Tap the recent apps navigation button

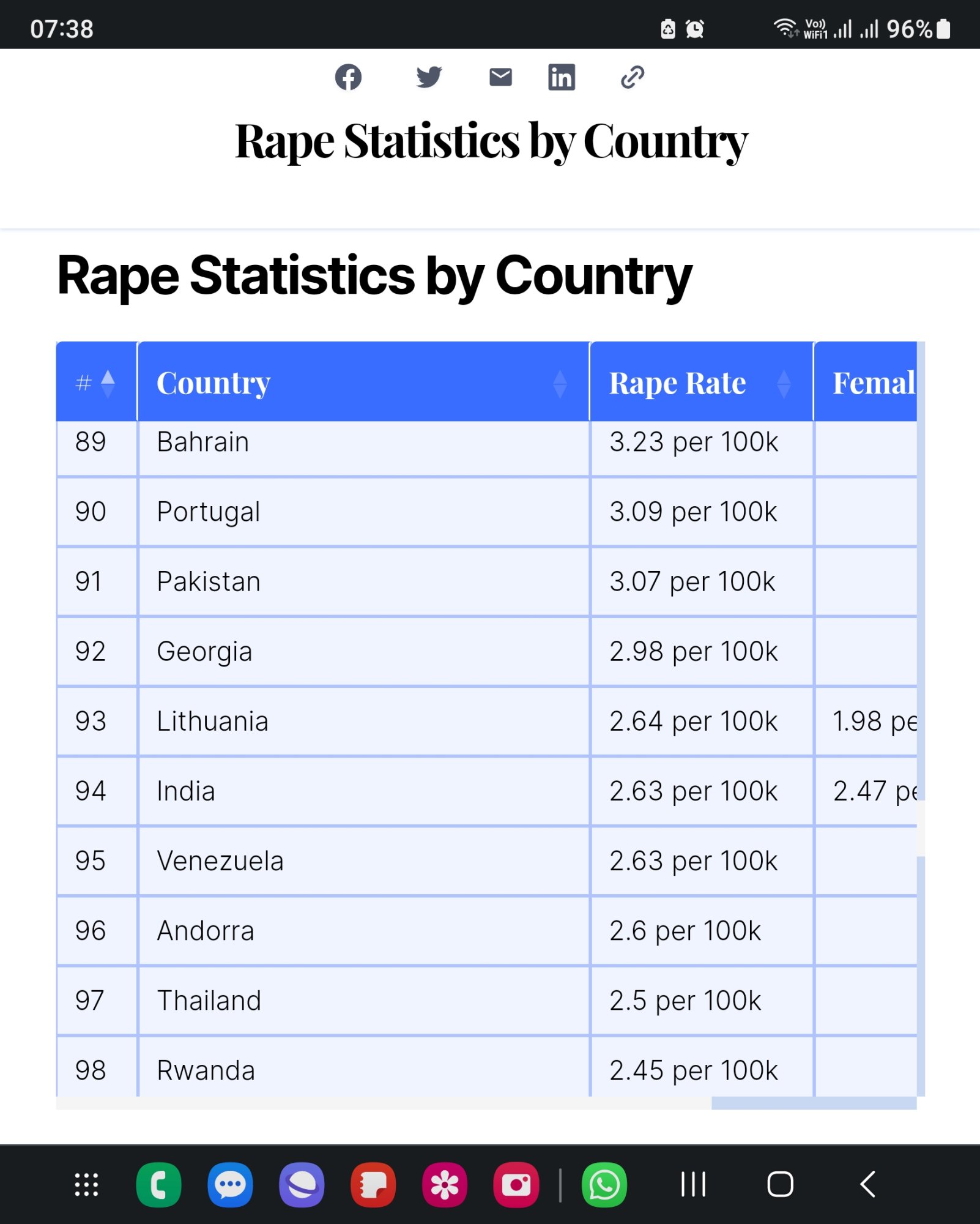(693, 1184)
